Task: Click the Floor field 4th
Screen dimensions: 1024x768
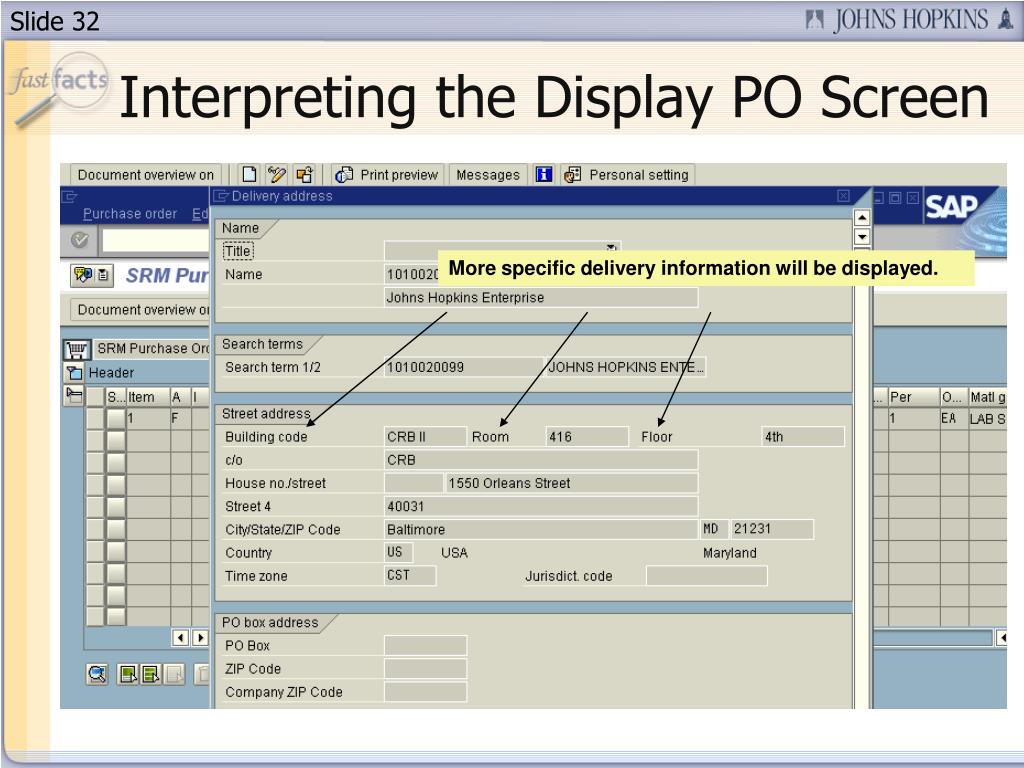Action: pyautogui.click(x=803, y=437)
